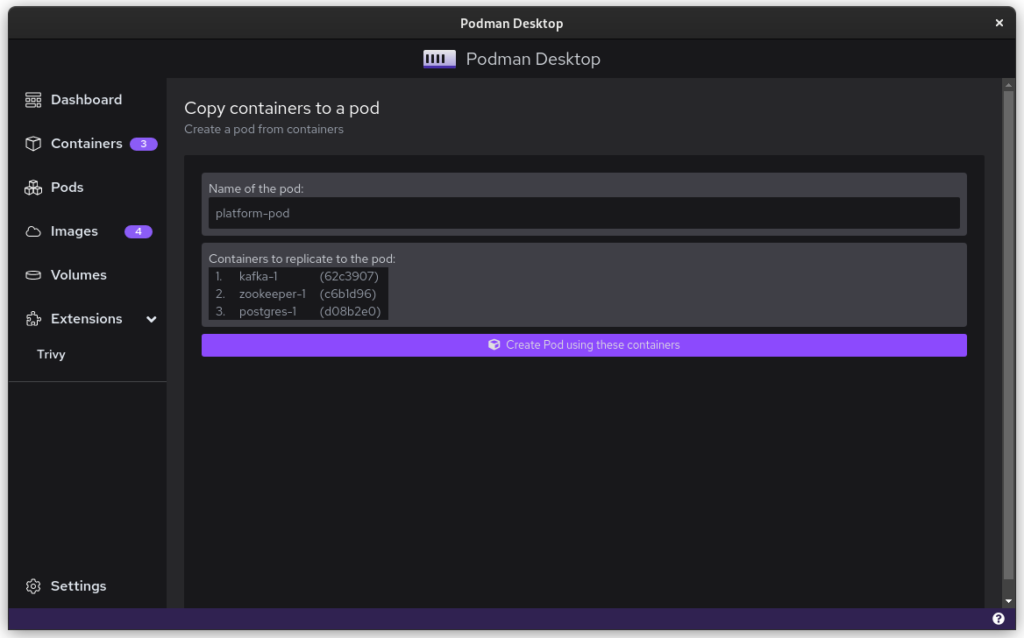Screen dimensions: 1024x638
Task: Open the Trivy extension entry
Action: click(51, 354)
